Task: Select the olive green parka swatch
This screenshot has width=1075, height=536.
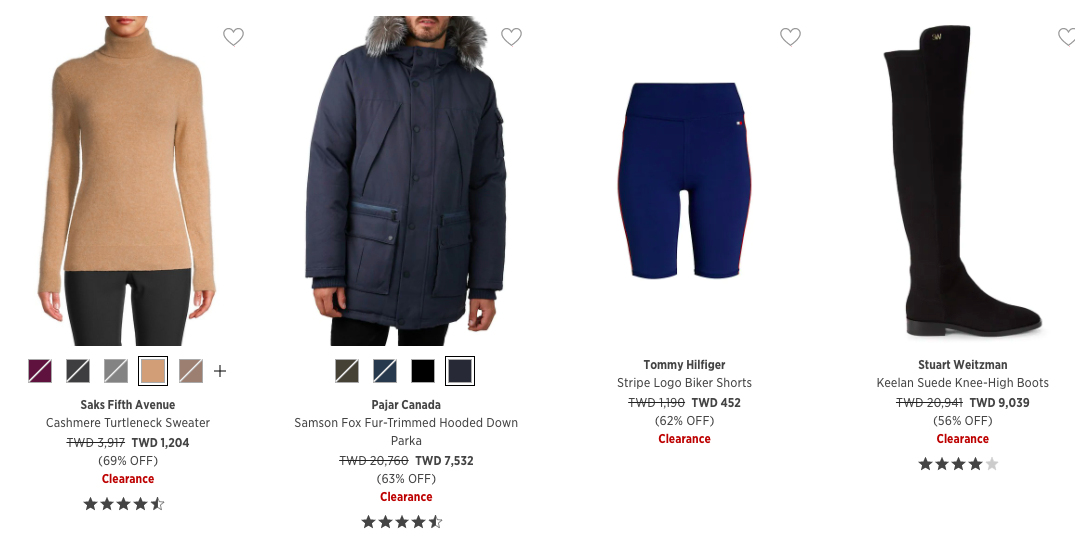Action: tap(347, 371)
